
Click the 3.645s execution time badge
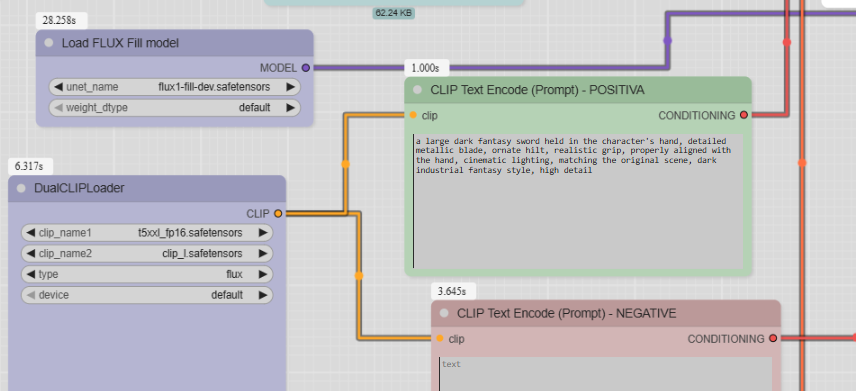(453, 291)
